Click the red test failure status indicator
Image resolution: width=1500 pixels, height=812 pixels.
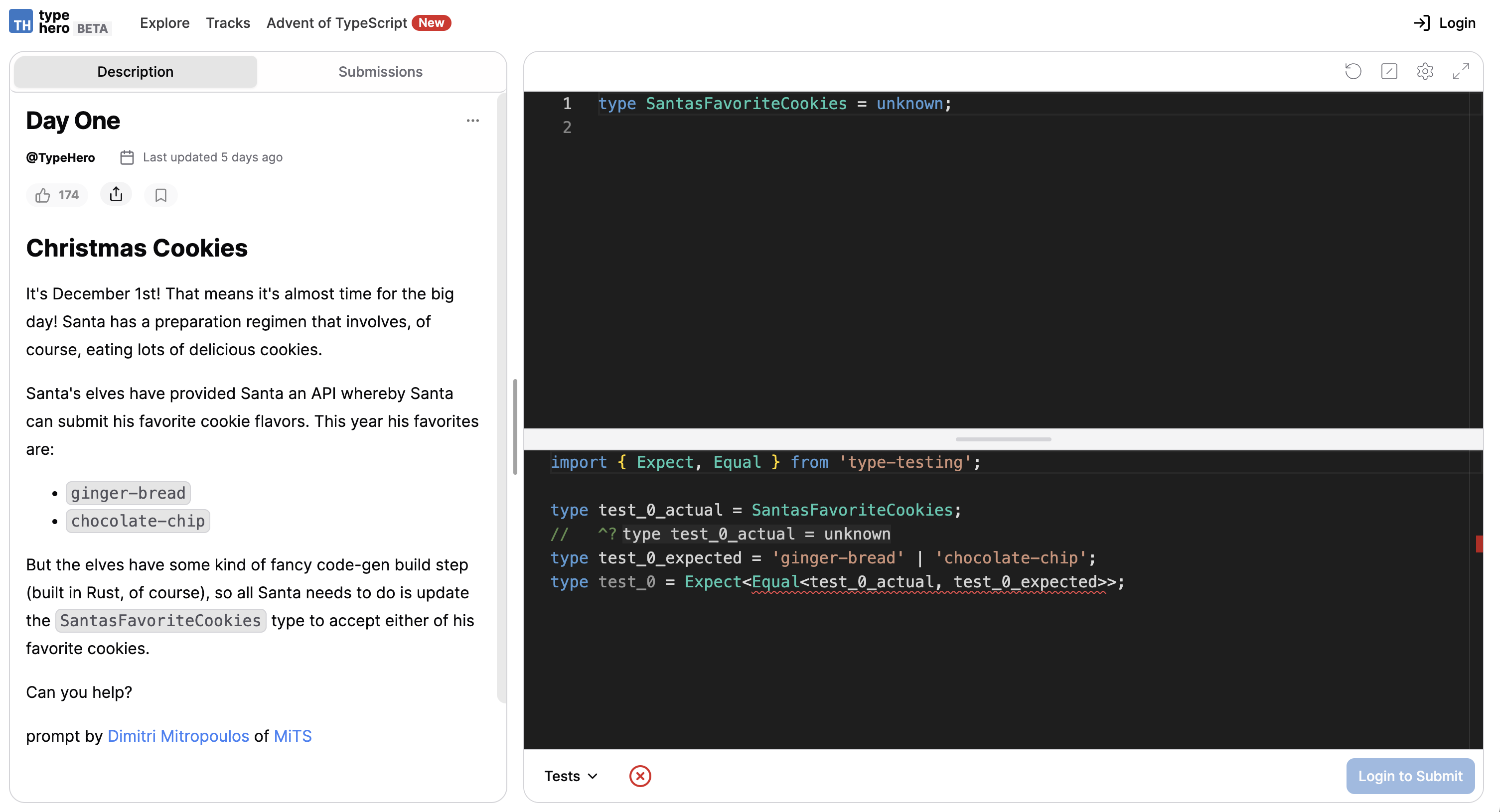pyautogui.click(x=640, y=776)
